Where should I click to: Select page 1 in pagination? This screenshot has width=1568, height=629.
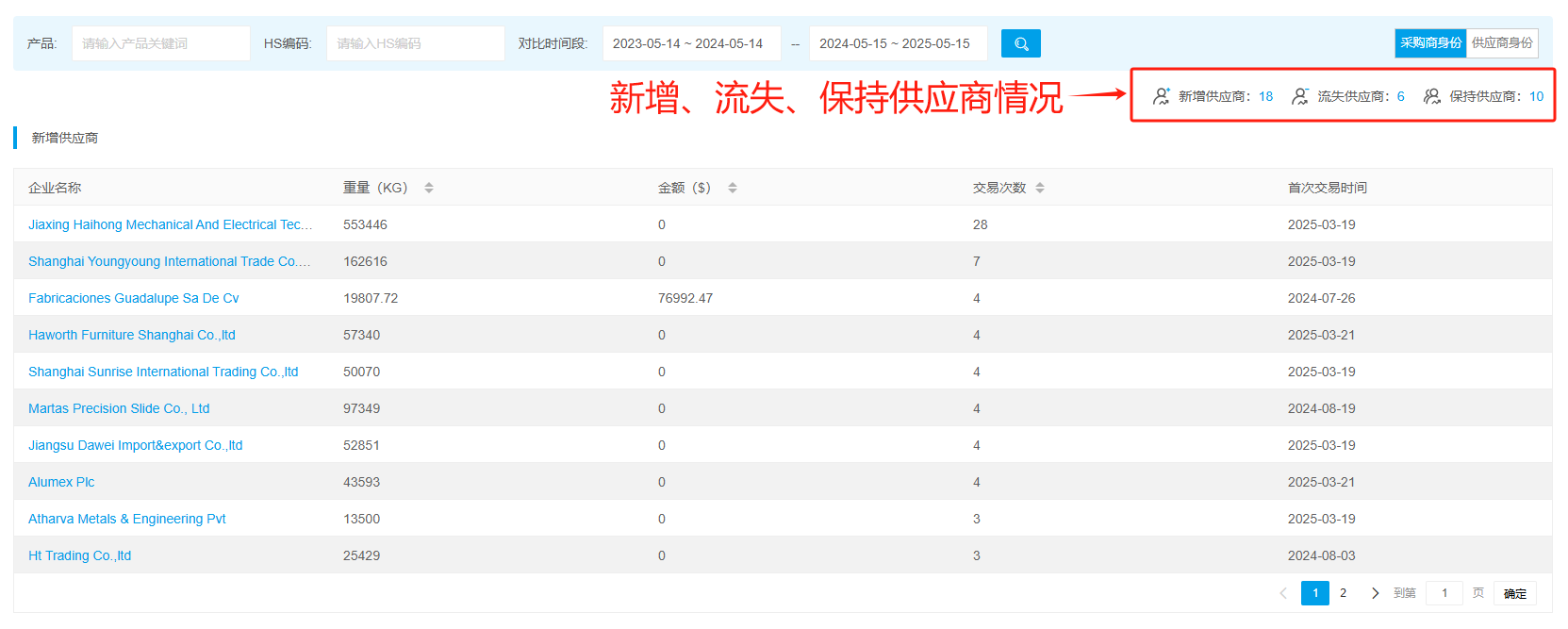point(1315,593)
